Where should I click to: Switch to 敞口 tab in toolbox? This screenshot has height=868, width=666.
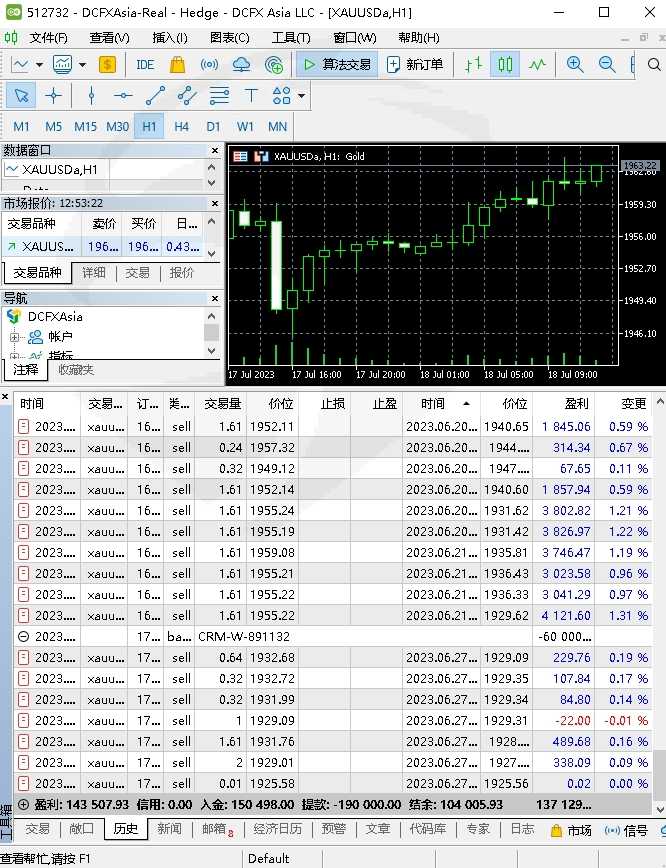coord(81,829)
